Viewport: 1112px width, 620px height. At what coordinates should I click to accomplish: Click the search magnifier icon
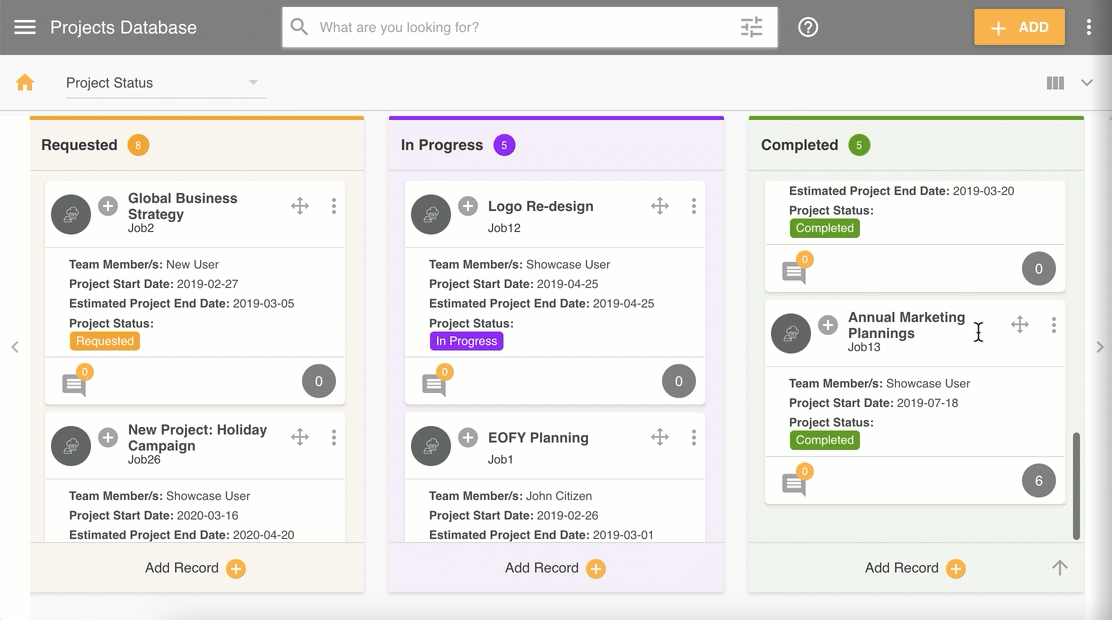299,27
